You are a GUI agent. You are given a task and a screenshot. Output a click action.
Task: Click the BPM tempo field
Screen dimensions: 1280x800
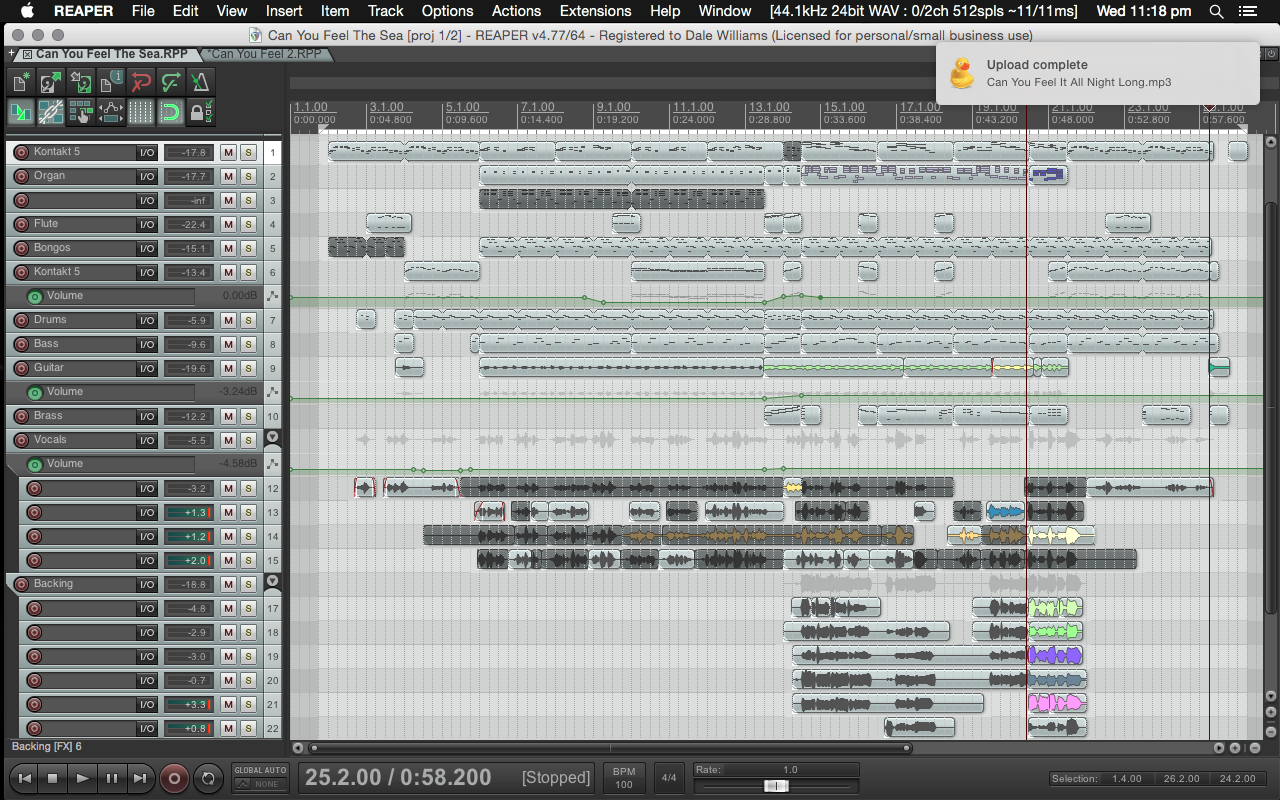pos(624,778)
